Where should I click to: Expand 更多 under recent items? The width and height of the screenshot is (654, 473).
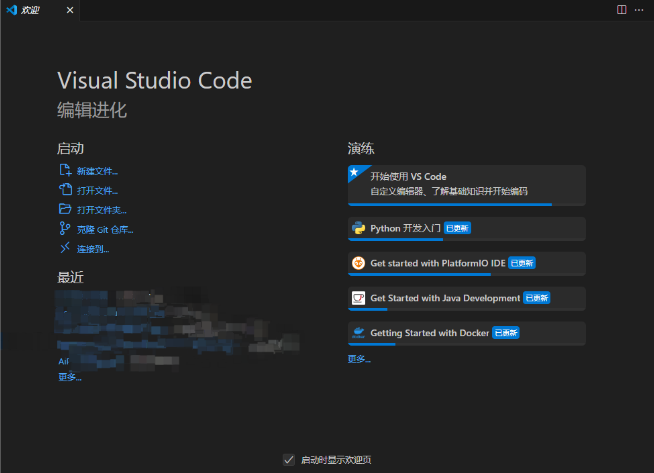[70, 377]
